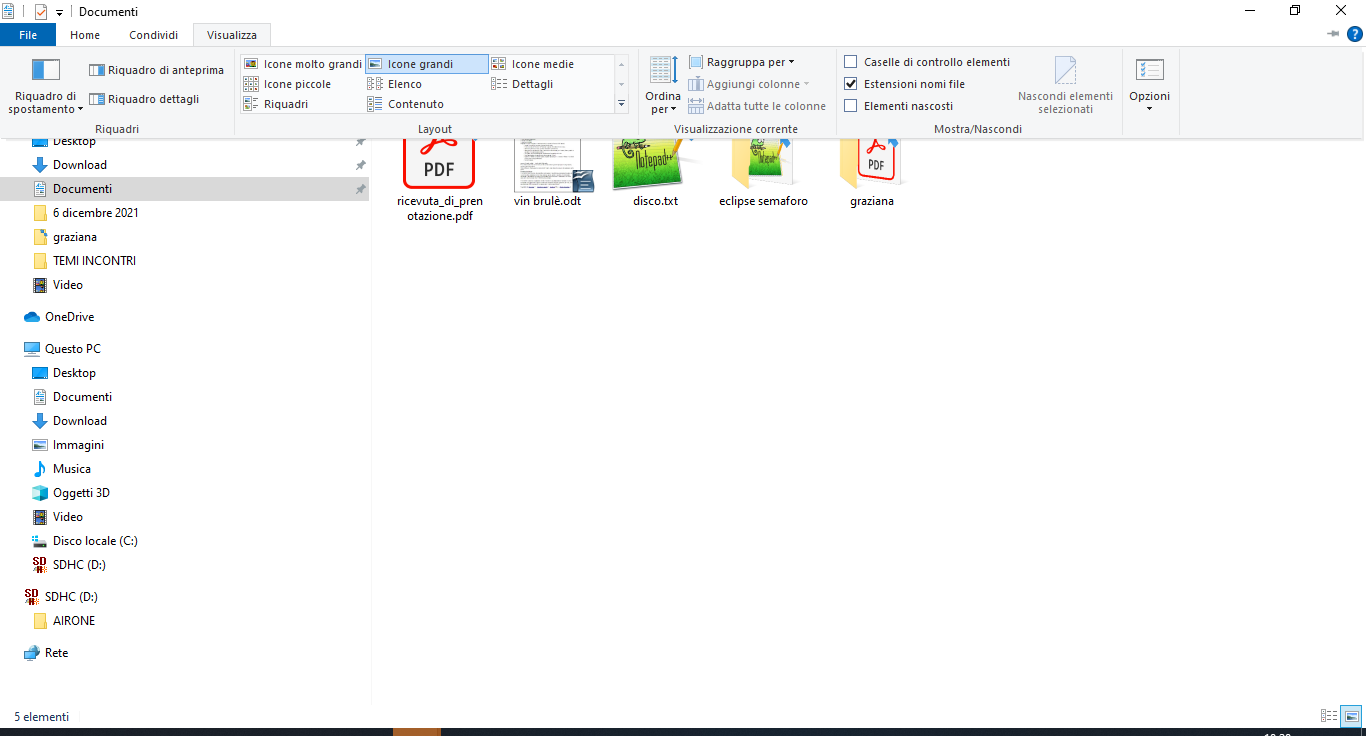Image resolution: width=1366 pixels, height=736 pixels.
Task: Click the Oggetti 3D cube icon
Action: 40,493
